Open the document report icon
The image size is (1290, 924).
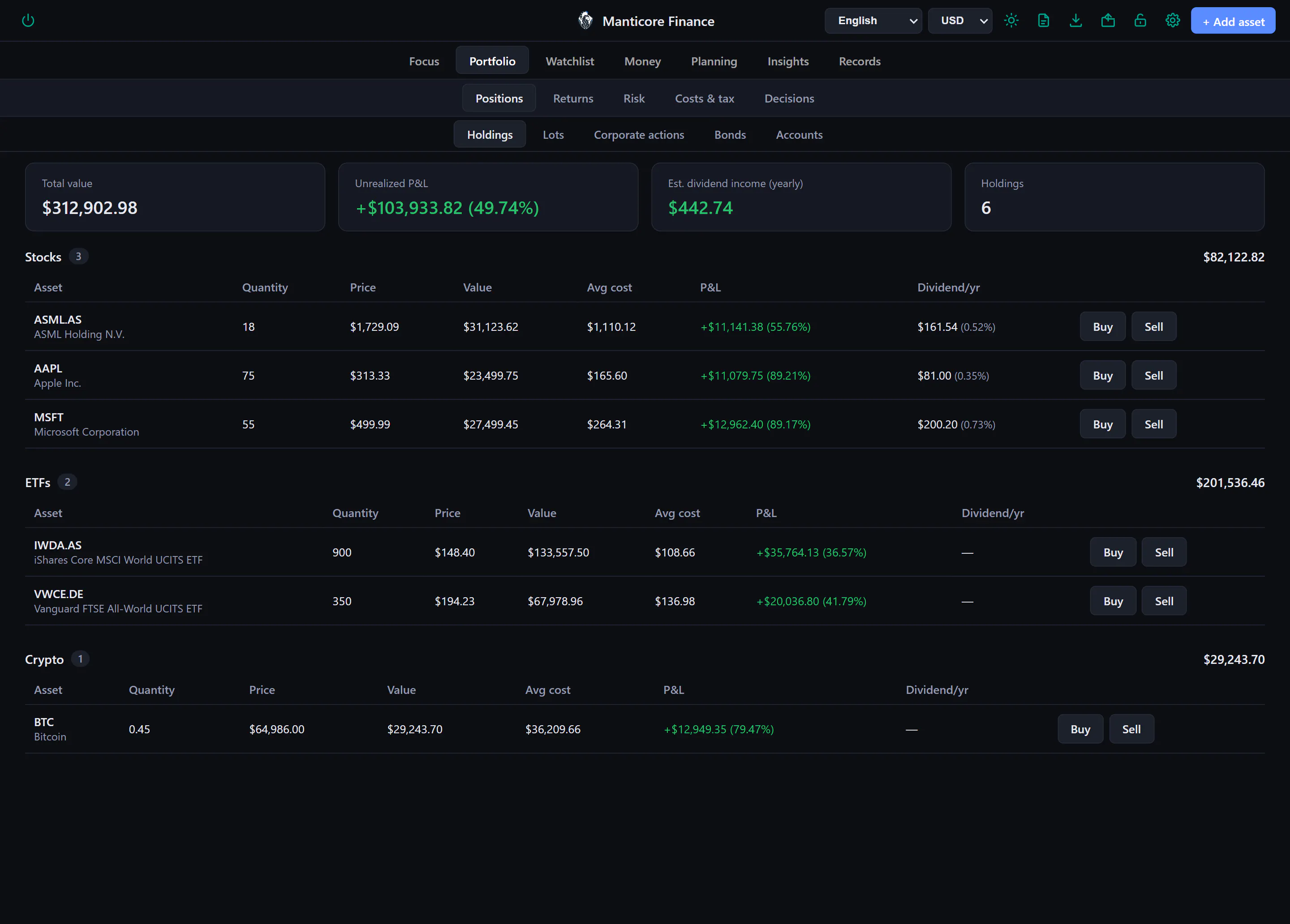[x=1043, y=21]
